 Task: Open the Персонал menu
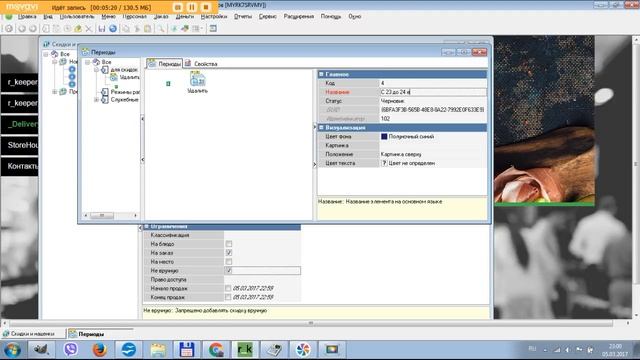point(134,16)
